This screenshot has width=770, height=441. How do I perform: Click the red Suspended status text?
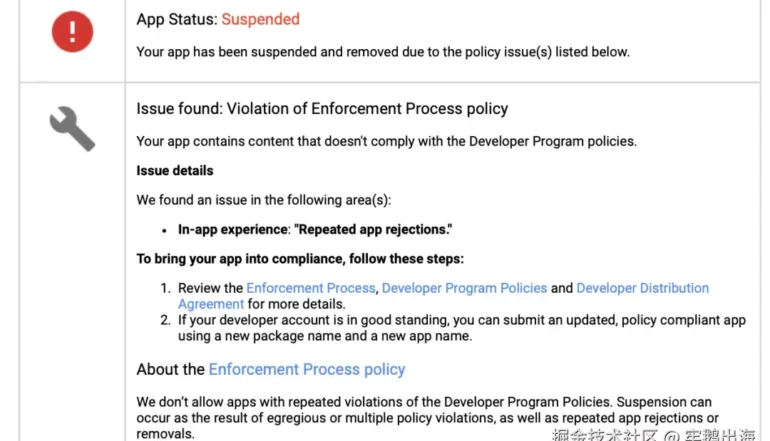click(x=260, y=19)
